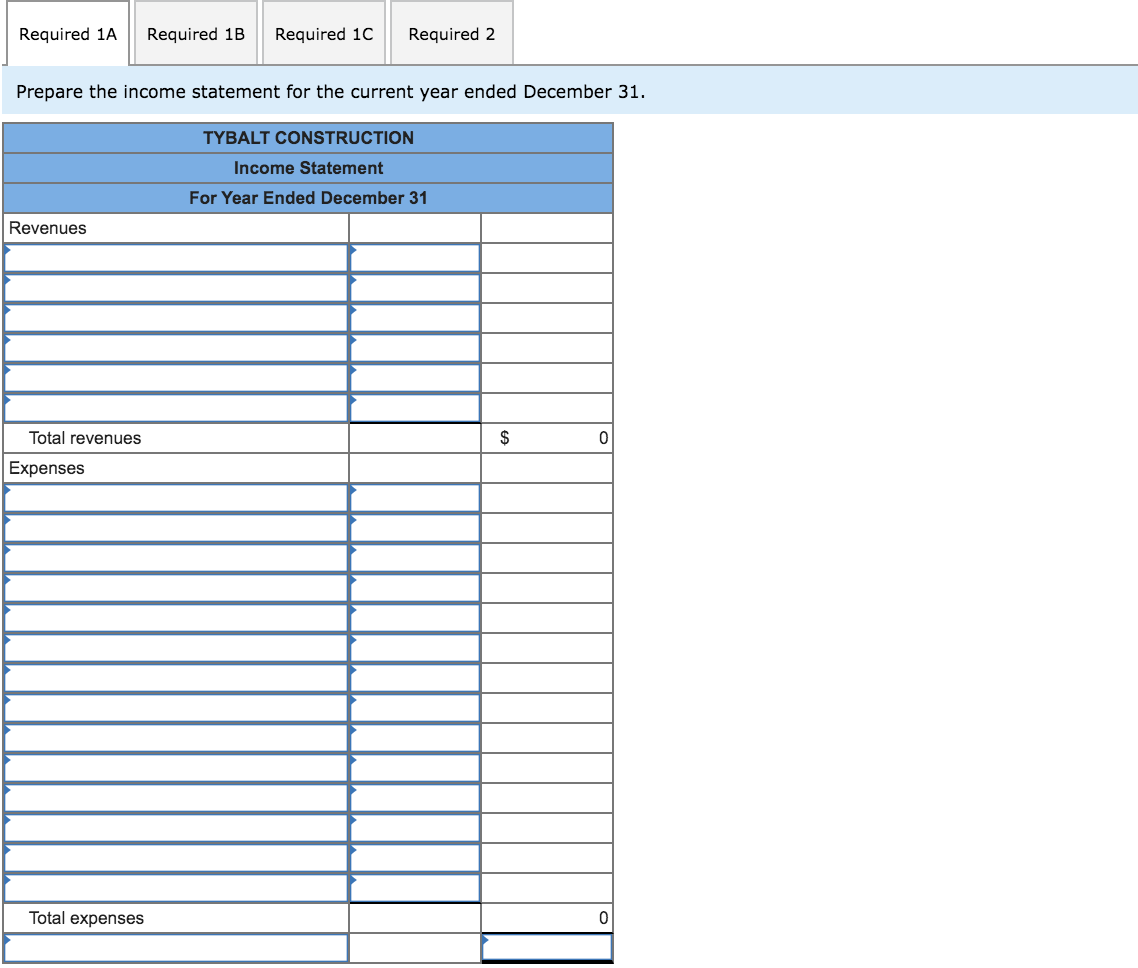Click the blue instruction banner about preparing income statement
1138x968 pixels.
click(x=569, y=91)
